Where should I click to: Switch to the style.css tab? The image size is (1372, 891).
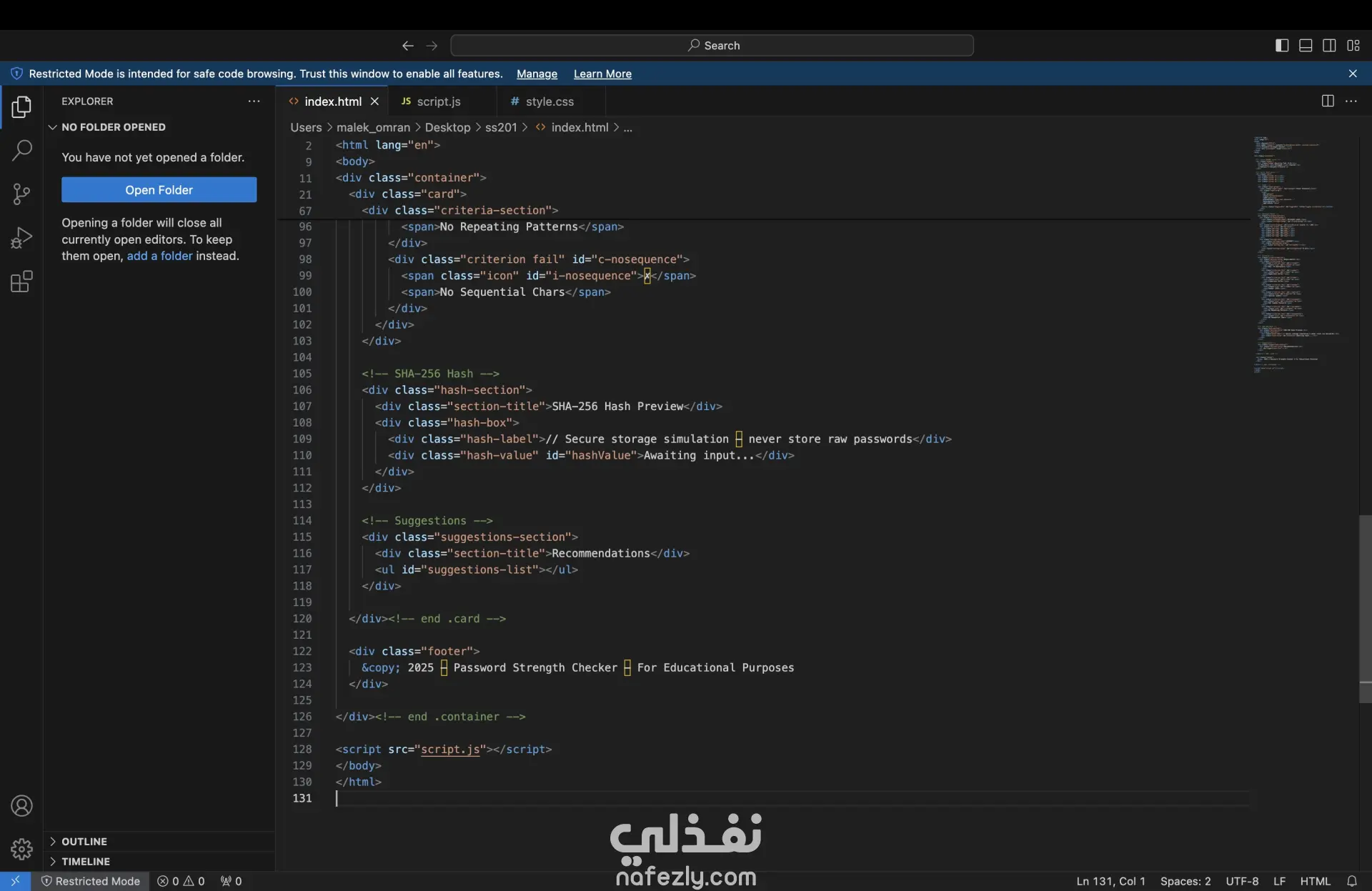pyautogui.click(x=550, y=101)
